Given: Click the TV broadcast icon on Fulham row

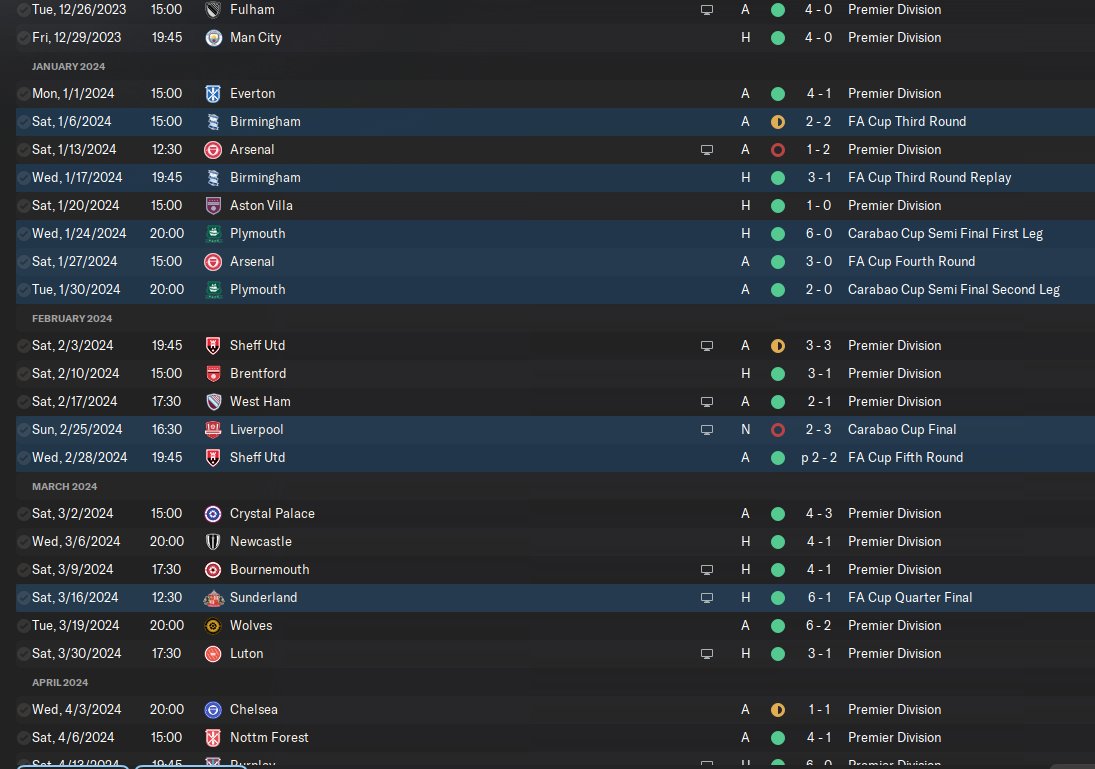Looking at the screenshot, I should tap(707, 10).
